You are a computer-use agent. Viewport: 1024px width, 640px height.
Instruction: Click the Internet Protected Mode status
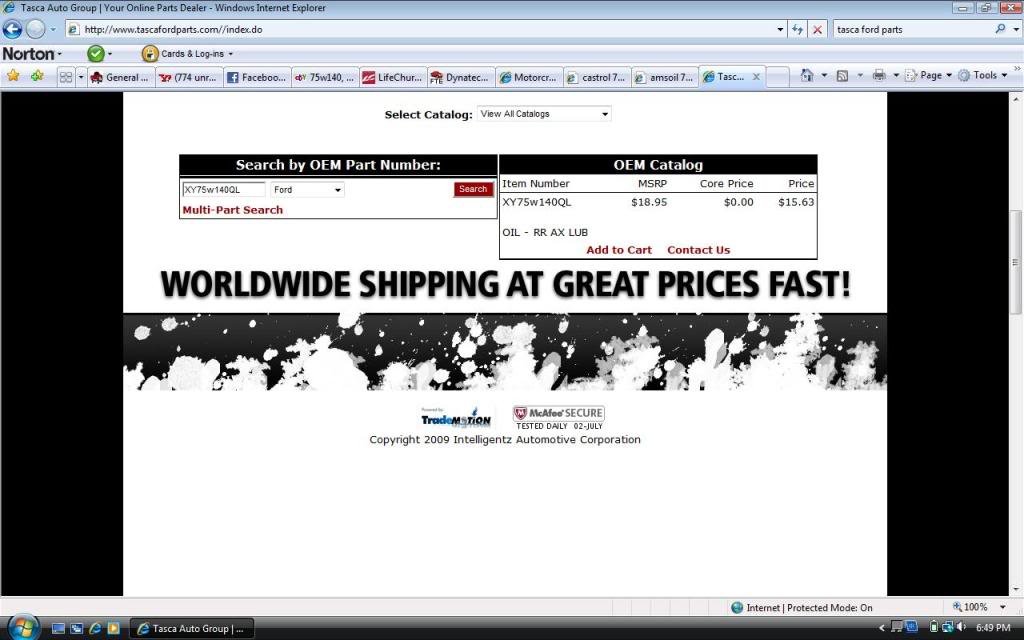coord(801,607)
